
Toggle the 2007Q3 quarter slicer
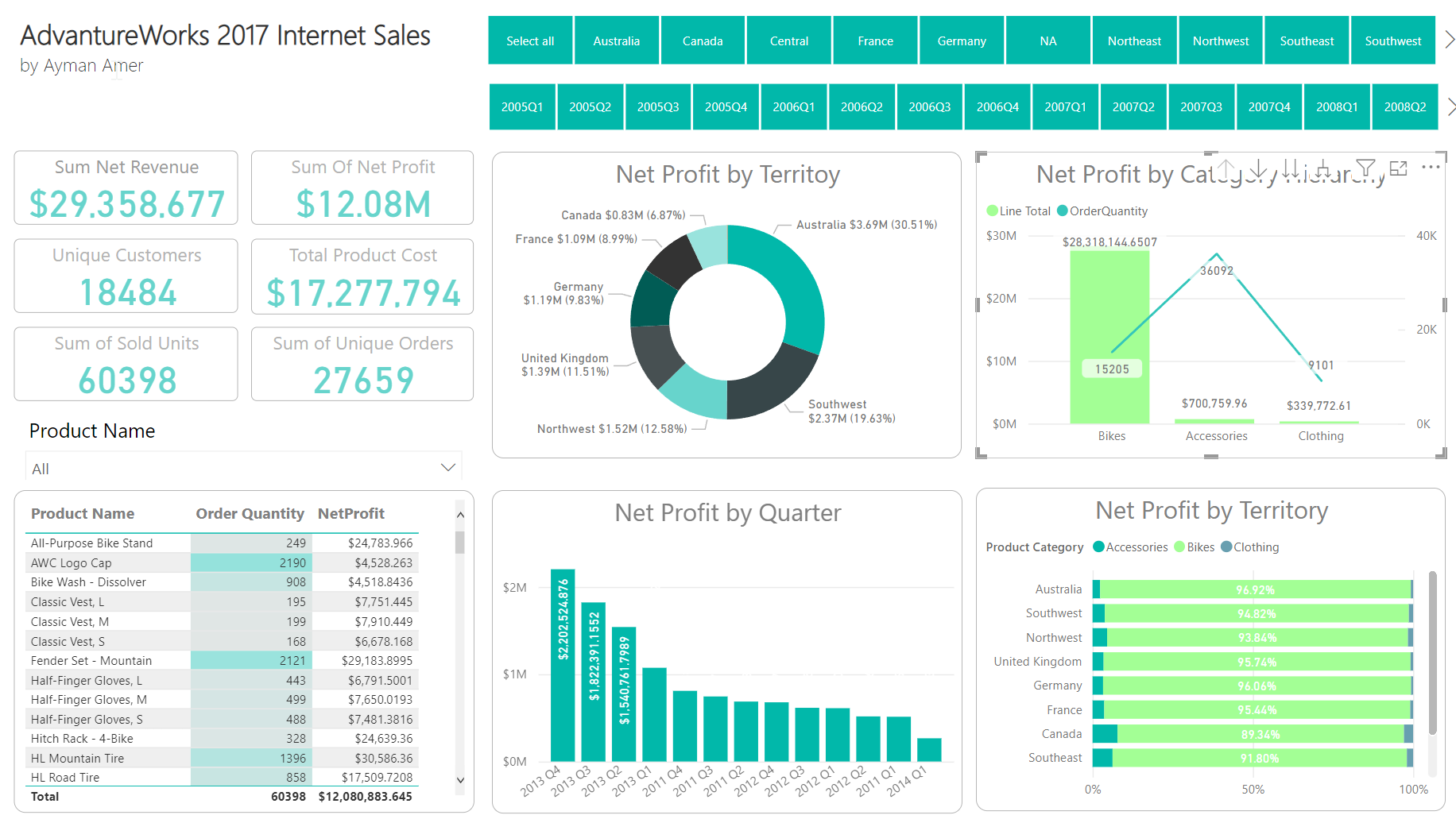click(1201, 106)
